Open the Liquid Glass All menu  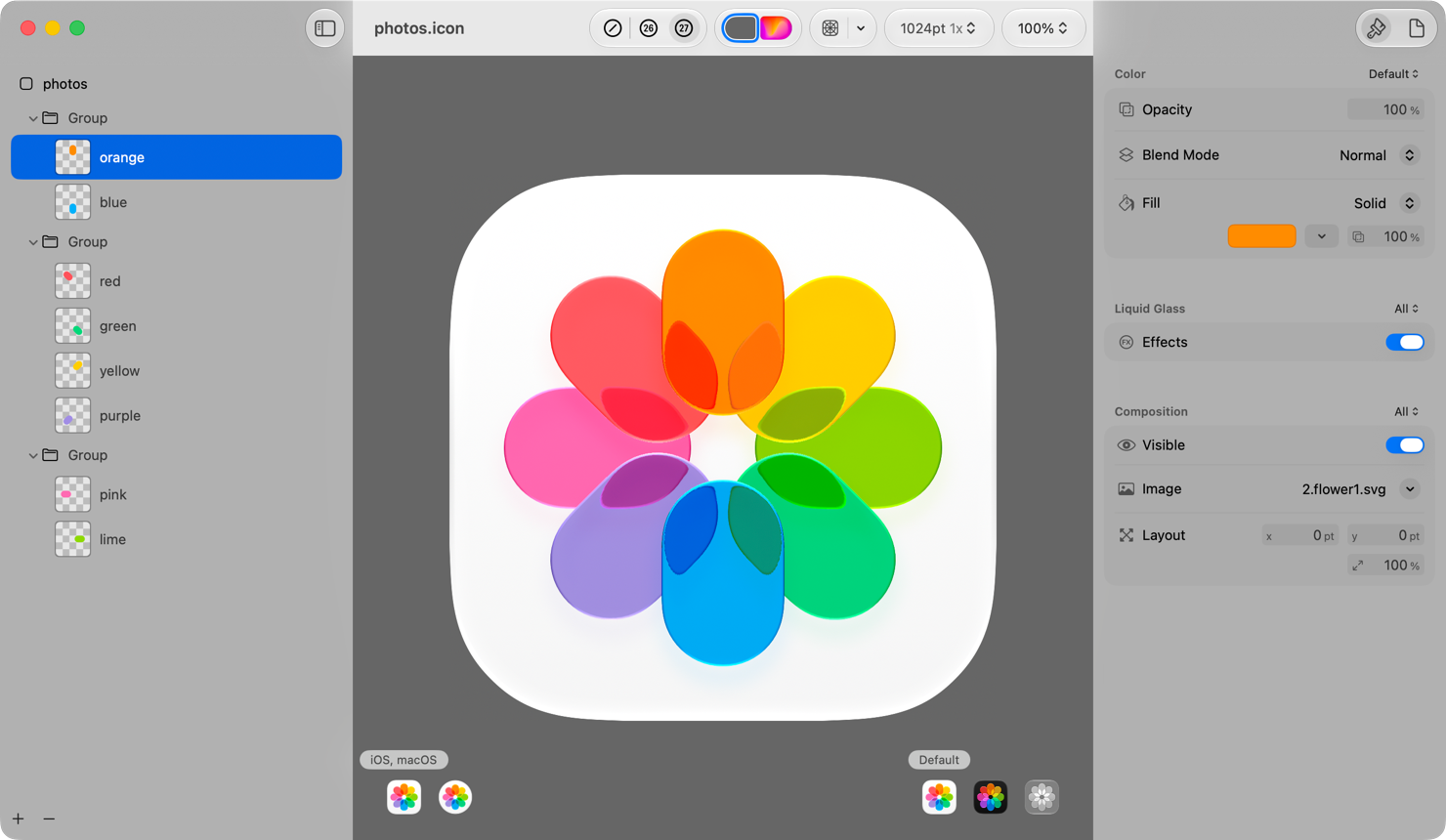point(1406,309)
